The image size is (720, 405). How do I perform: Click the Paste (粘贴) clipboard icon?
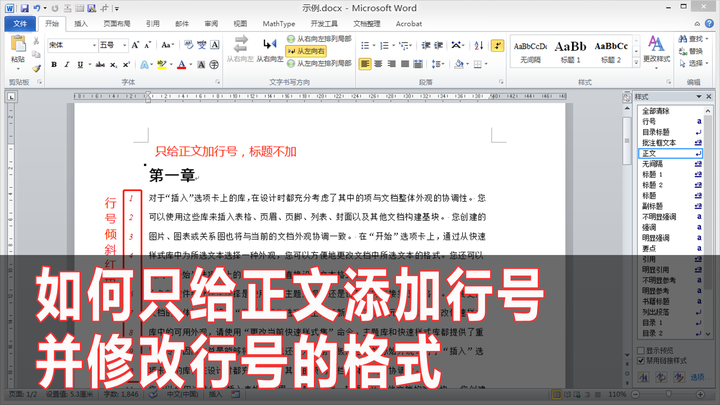click(18, 44)
